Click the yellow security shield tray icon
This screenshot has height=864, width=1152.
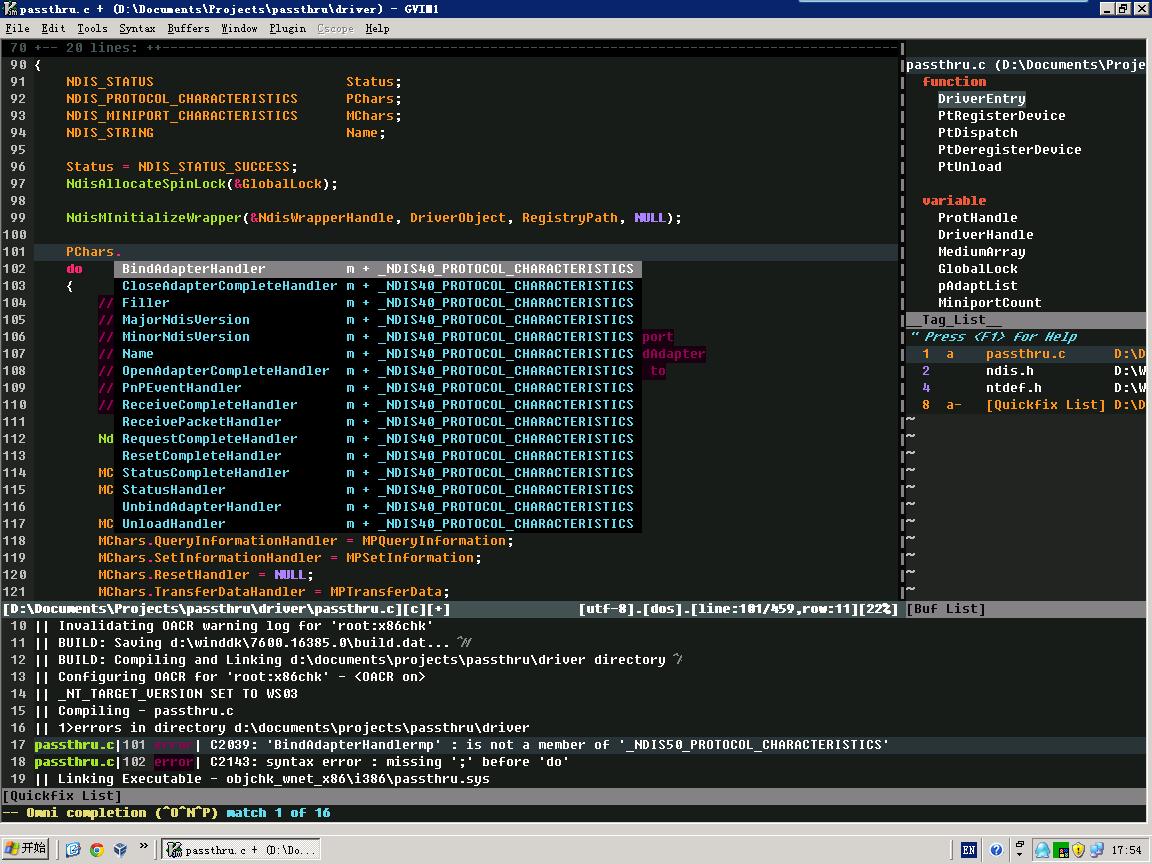(1078, 850)
